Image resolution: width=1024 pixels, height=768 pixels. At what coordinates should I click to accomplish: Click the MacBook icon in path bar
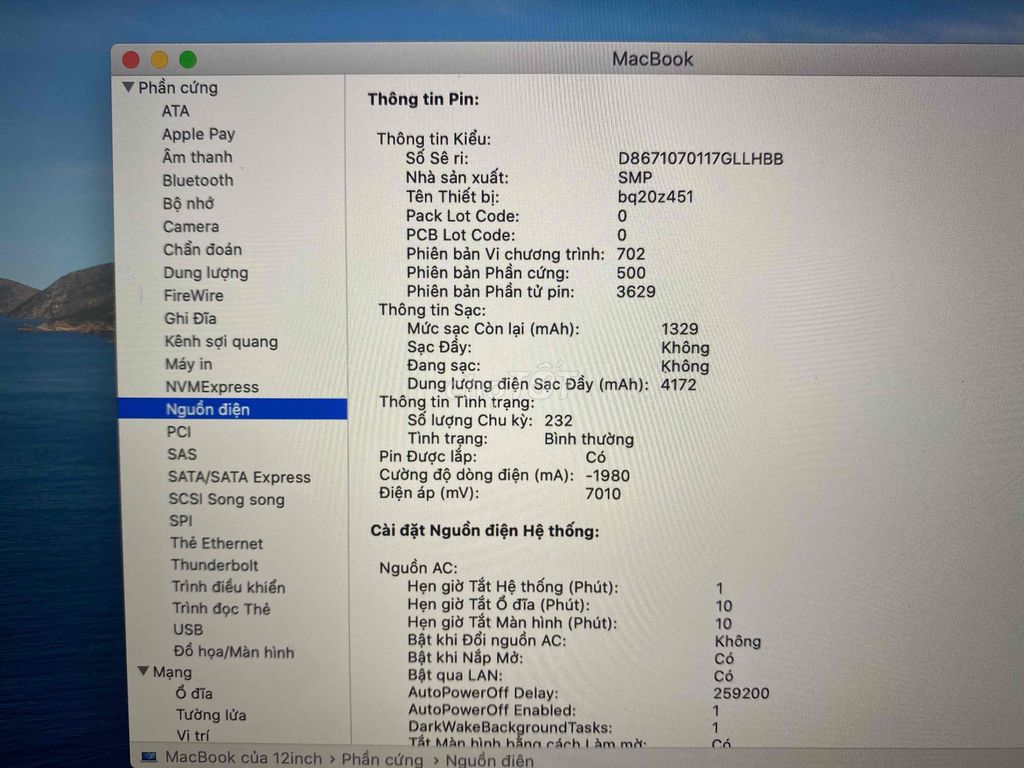[149, 757]
